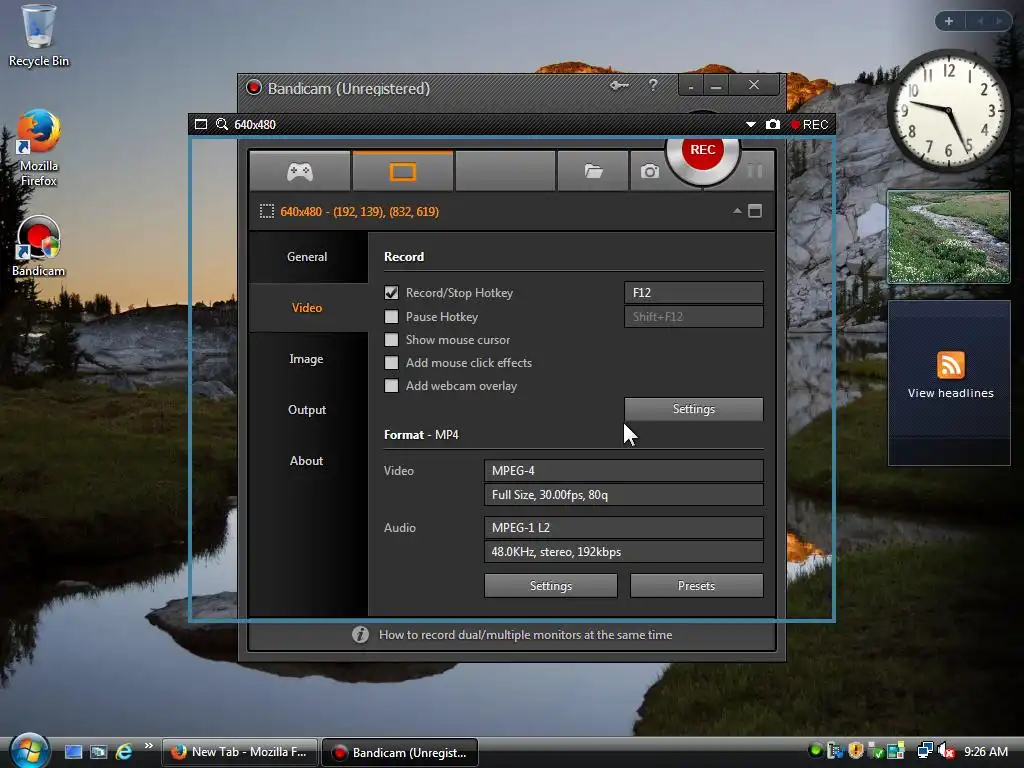Open the output folder icon in Bandicam toolbar

(x=593, y=172)
